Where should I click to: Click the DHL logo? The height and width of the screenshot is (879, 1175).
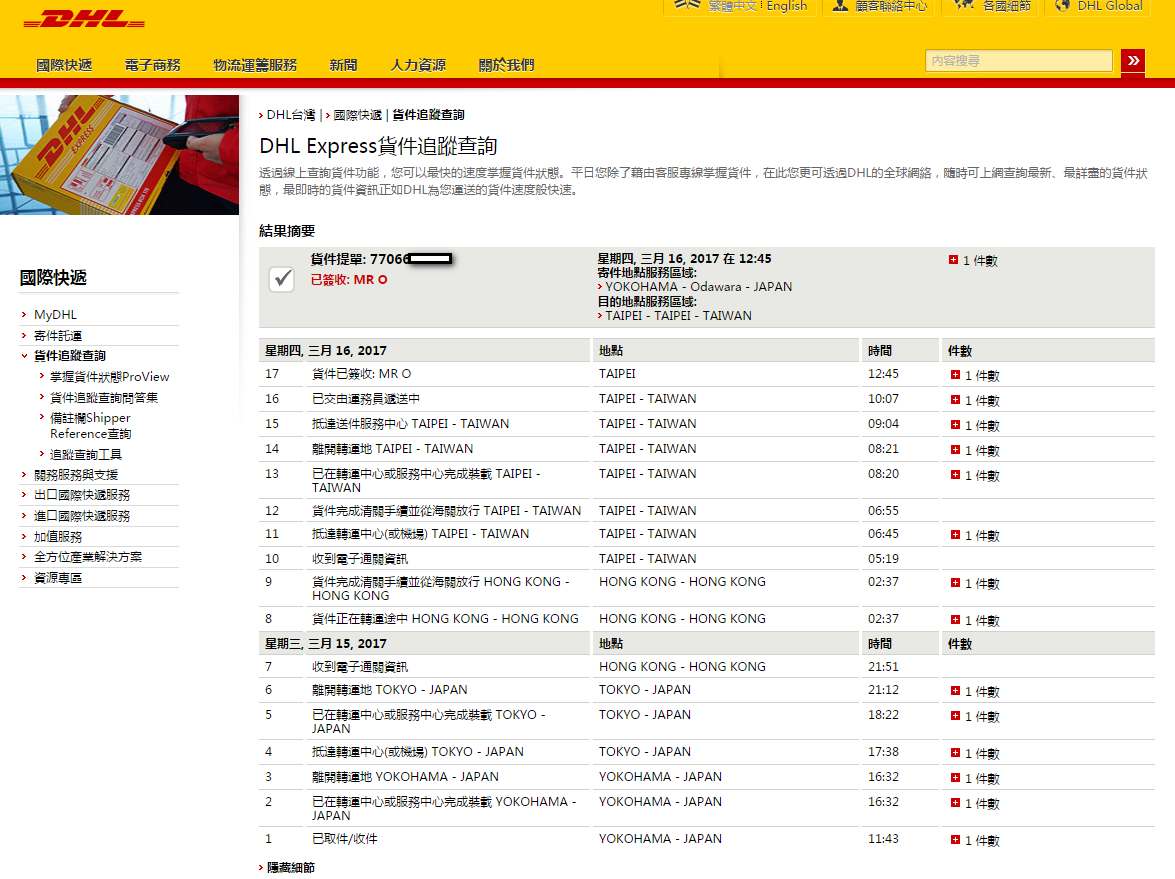click(x=84, y=19)
